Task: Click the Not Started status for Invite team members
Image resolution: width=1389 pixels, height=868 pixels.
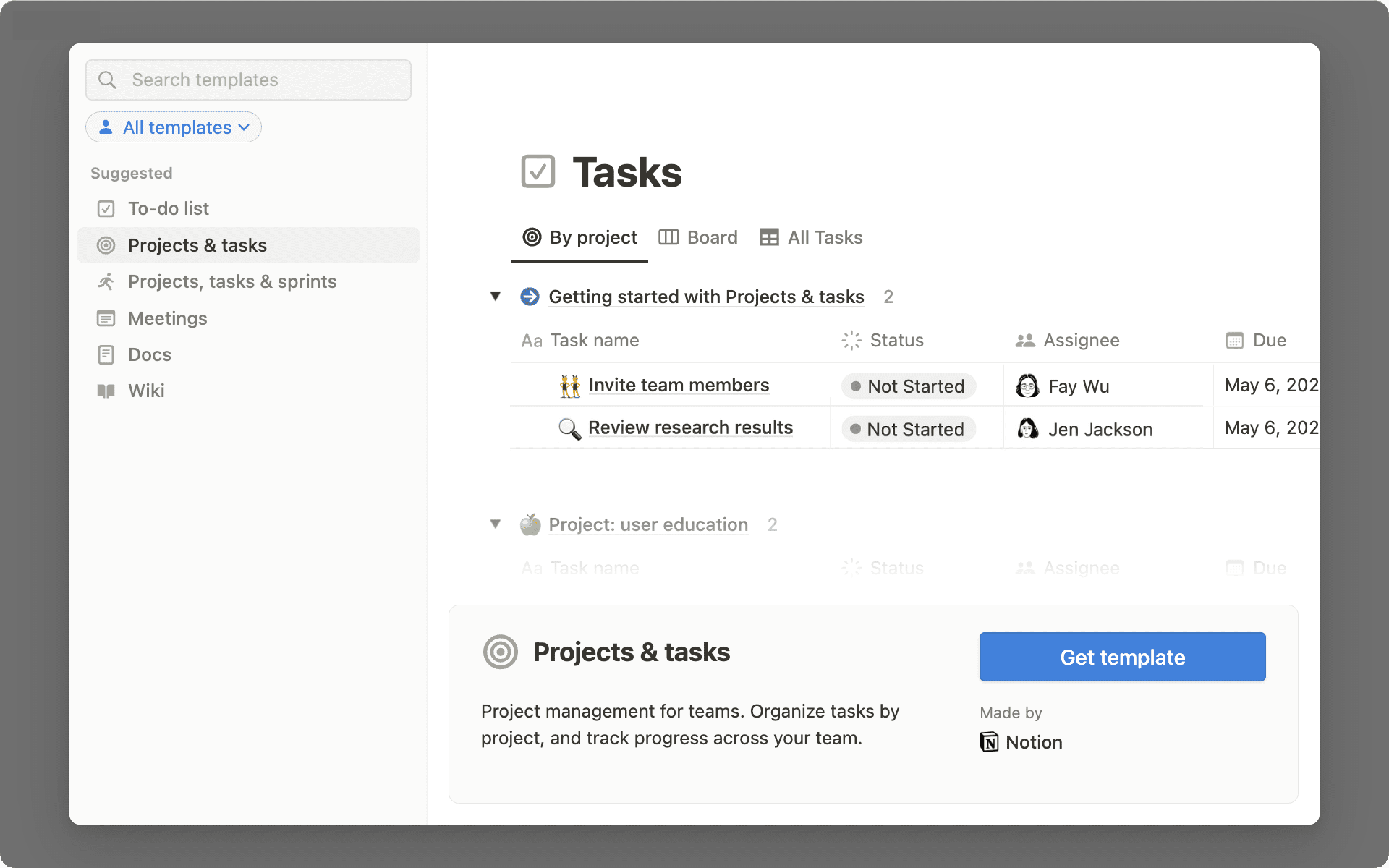Action: 909,386
